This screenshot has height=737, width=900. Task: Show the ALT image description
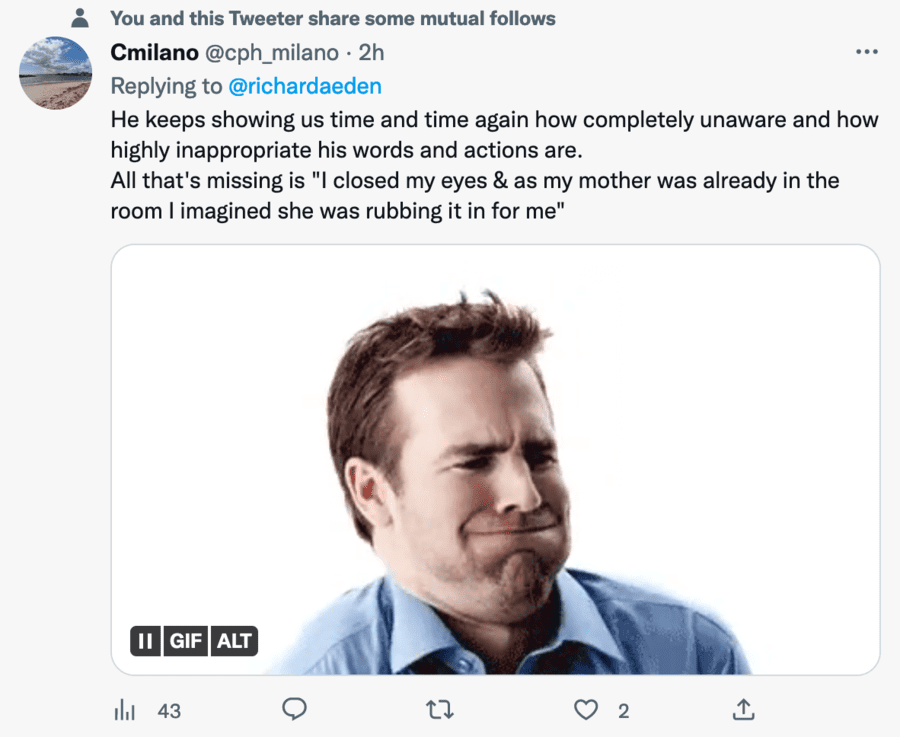click(x=234, y=641)
